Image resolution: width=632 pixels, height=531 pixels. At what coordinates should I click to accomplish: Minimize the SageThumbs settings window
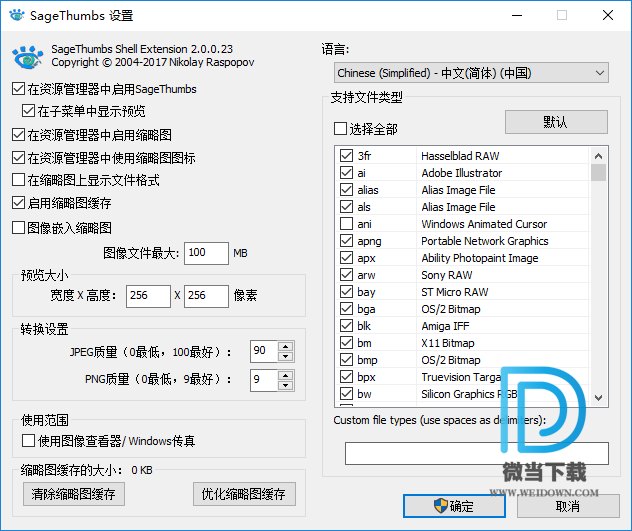pos(517,15)
